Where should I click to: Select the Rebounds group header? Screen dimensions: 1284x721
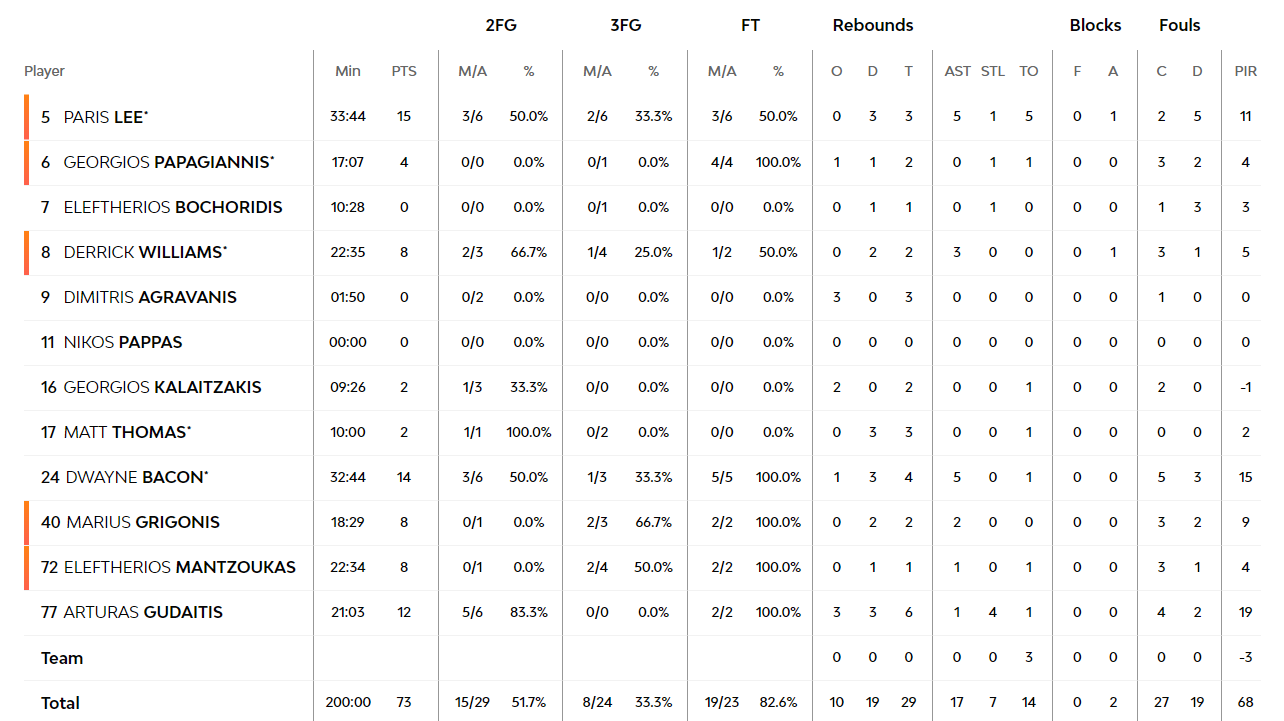[x=873, y=25]
